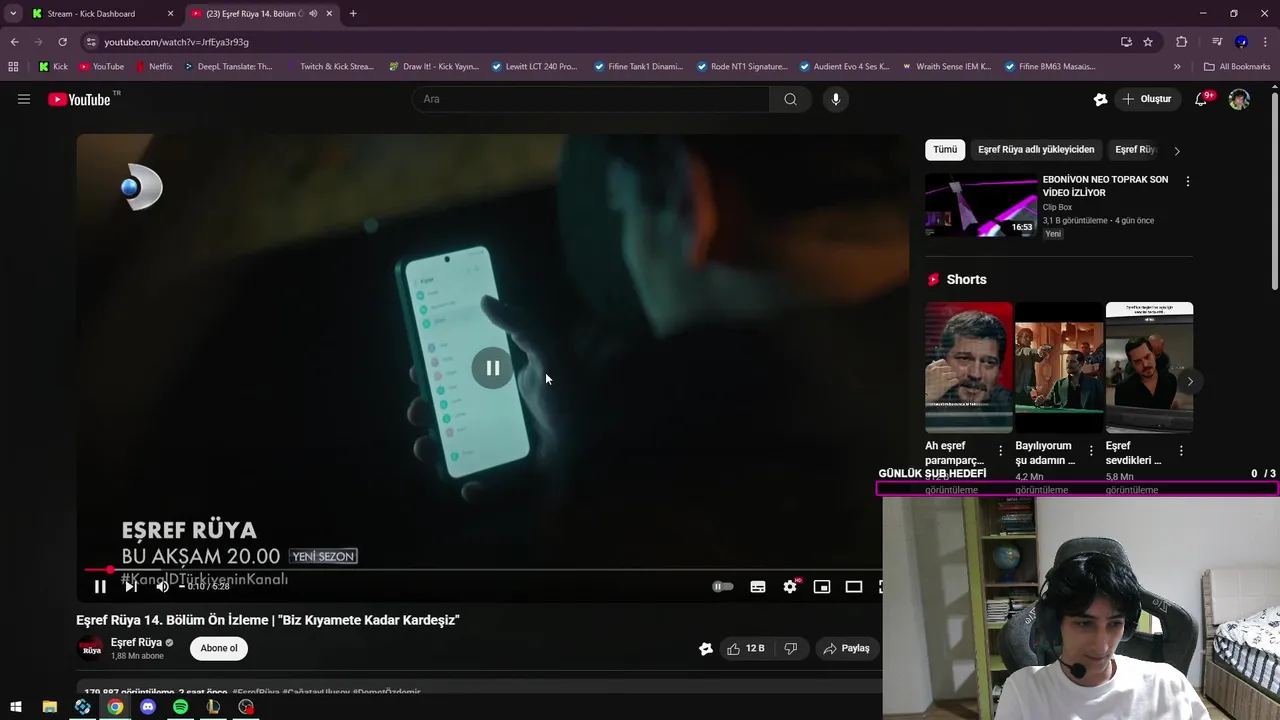Dislike the Eşref Rüya video
Viewport: 1280px width, 720px height.
[x=791, y=649]
